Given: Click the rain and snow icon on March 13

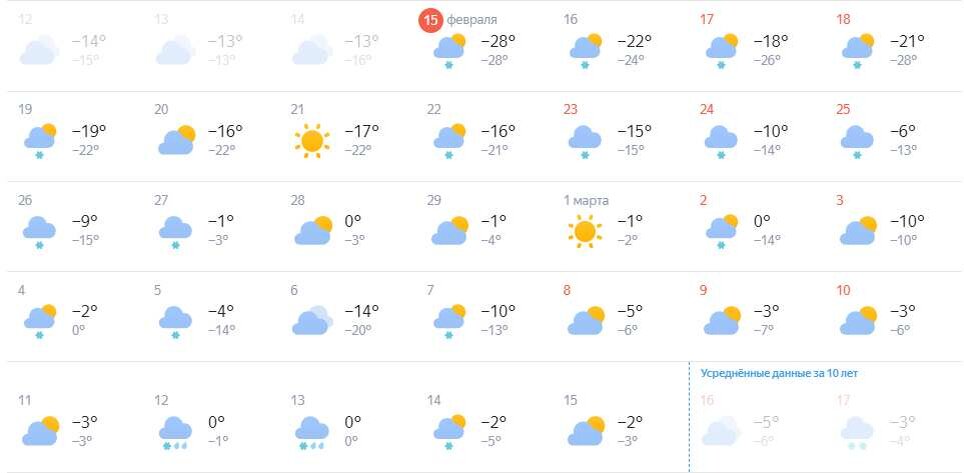Looking at the screenshot, I should coord(312,432).
